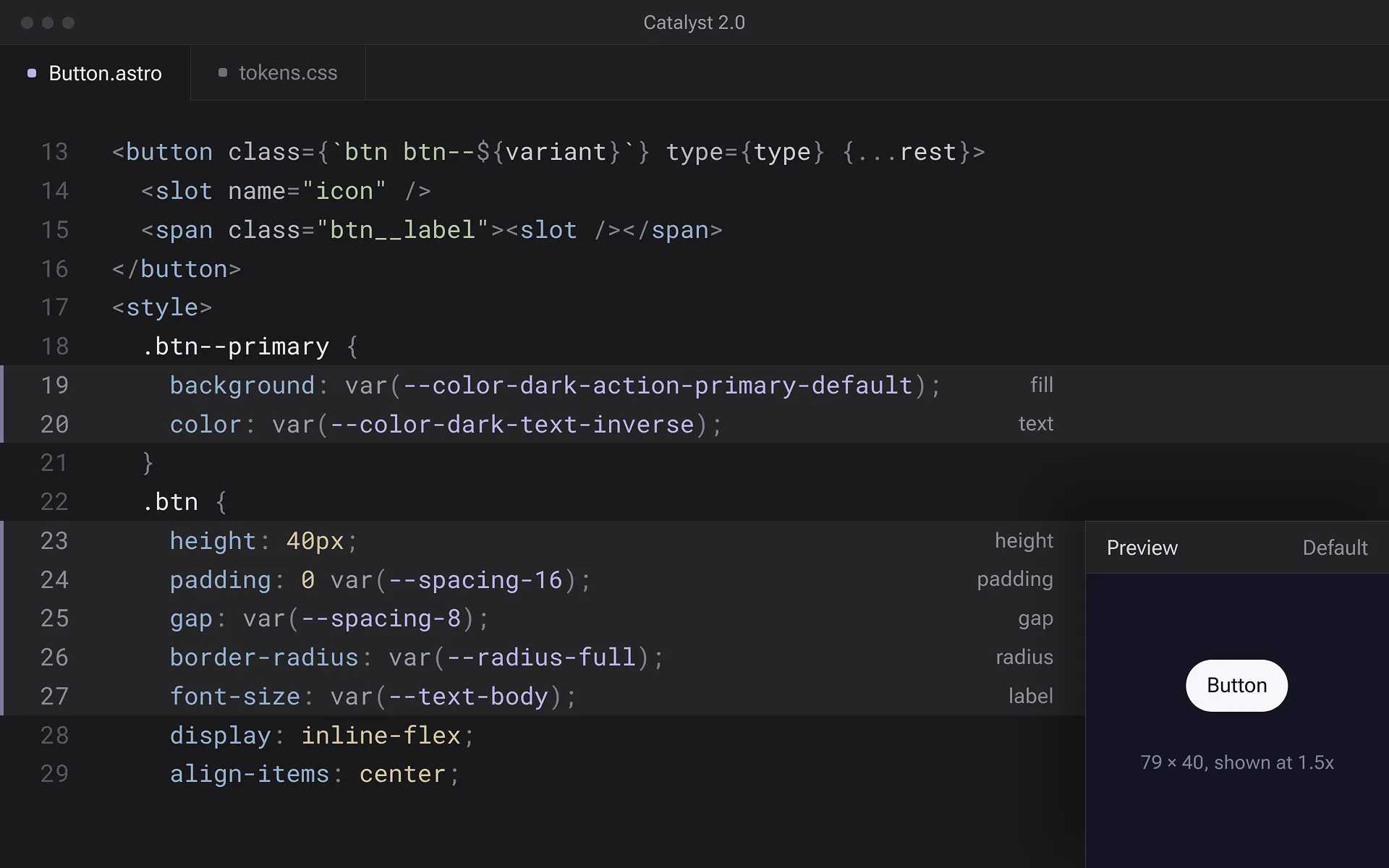Click line number 22 in the gutter
The width and height of the screenshot is (1389, 868).
pyautogui.click(x=54, y=502)
